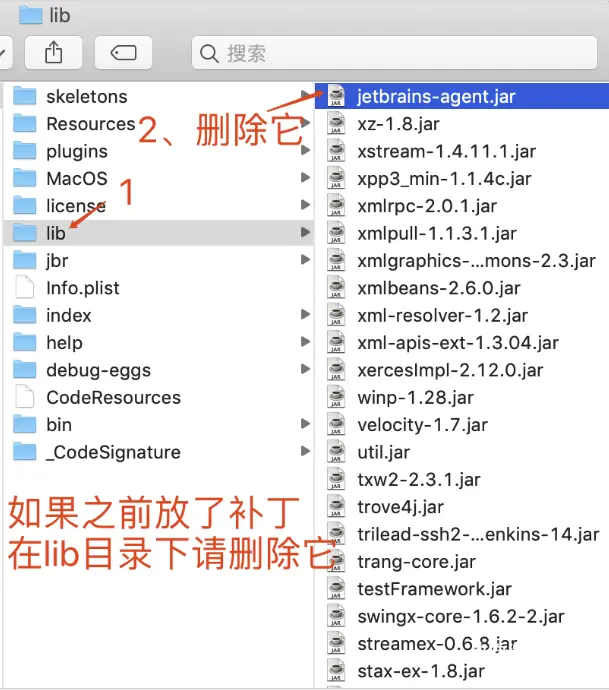Expand the plugins folder arrow

[x=305, y=150]
